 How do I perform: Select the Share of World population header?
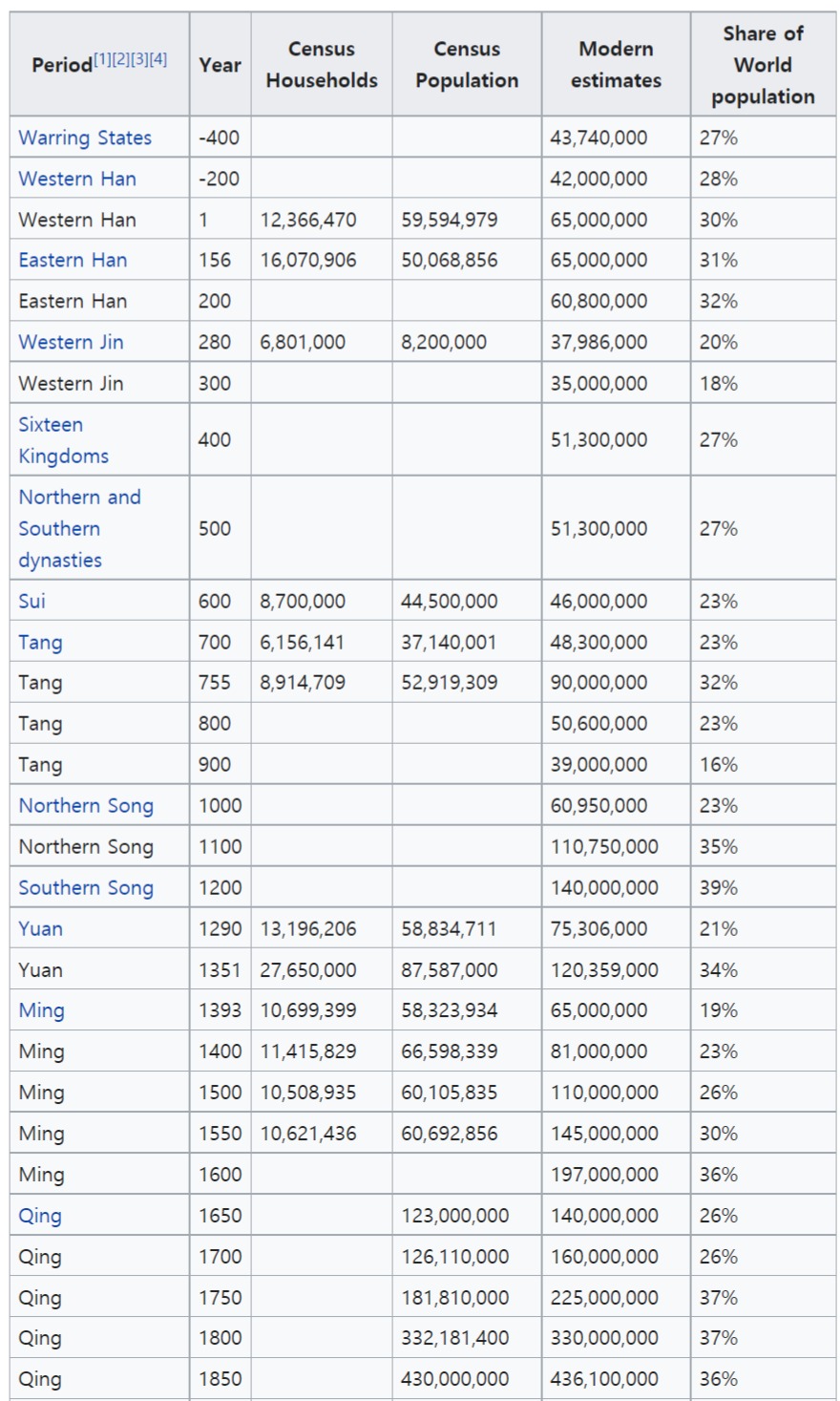tap(763, 64)
